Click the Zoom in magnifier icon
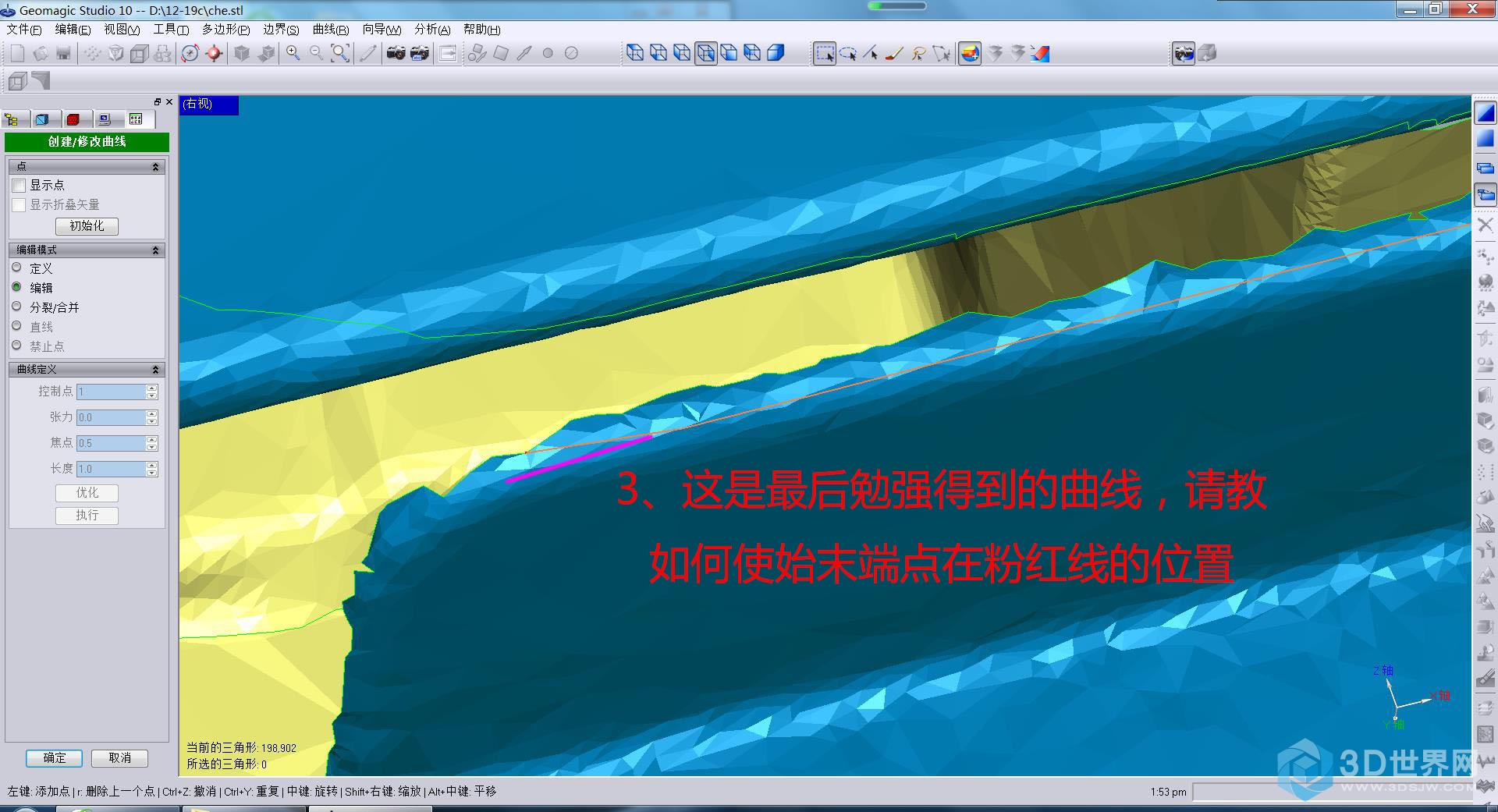This screenshot has height=812, width=1498. [x=293, y=53]
